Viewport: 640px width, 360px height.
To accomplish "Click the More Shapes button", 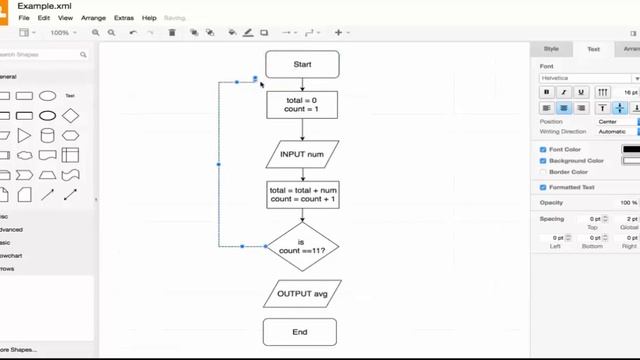I will 18,350.
